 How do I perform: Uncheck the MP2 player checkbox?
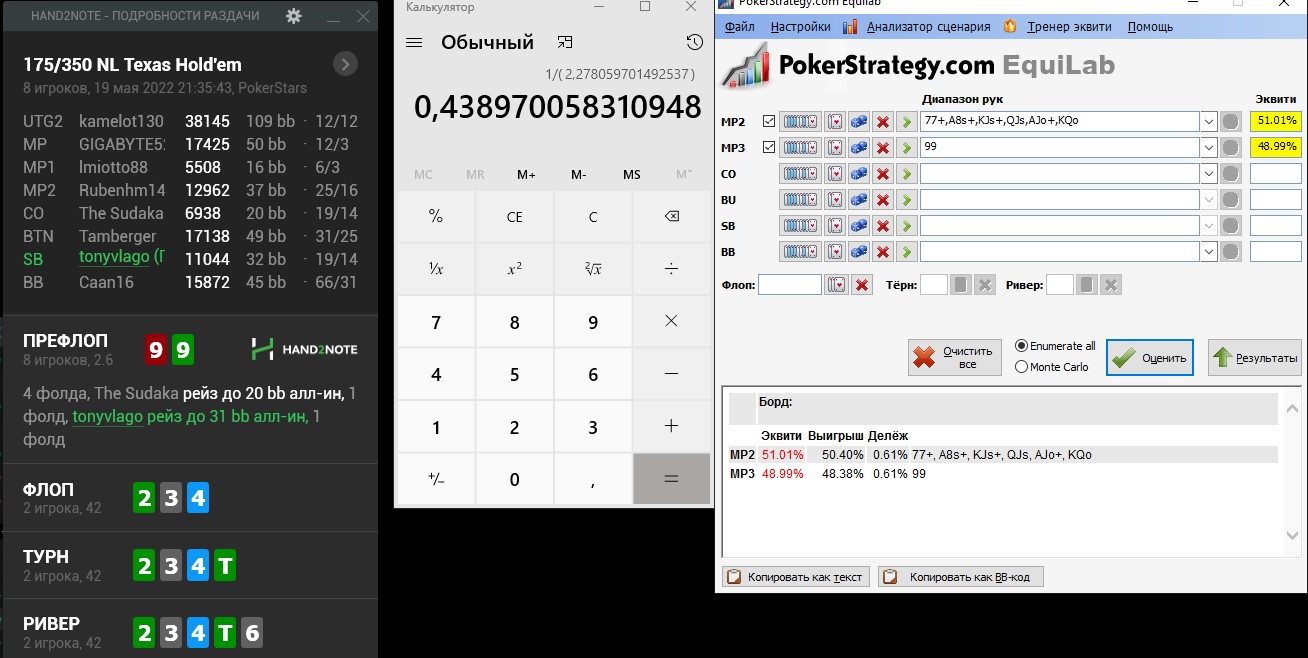[x=769, y=121]
